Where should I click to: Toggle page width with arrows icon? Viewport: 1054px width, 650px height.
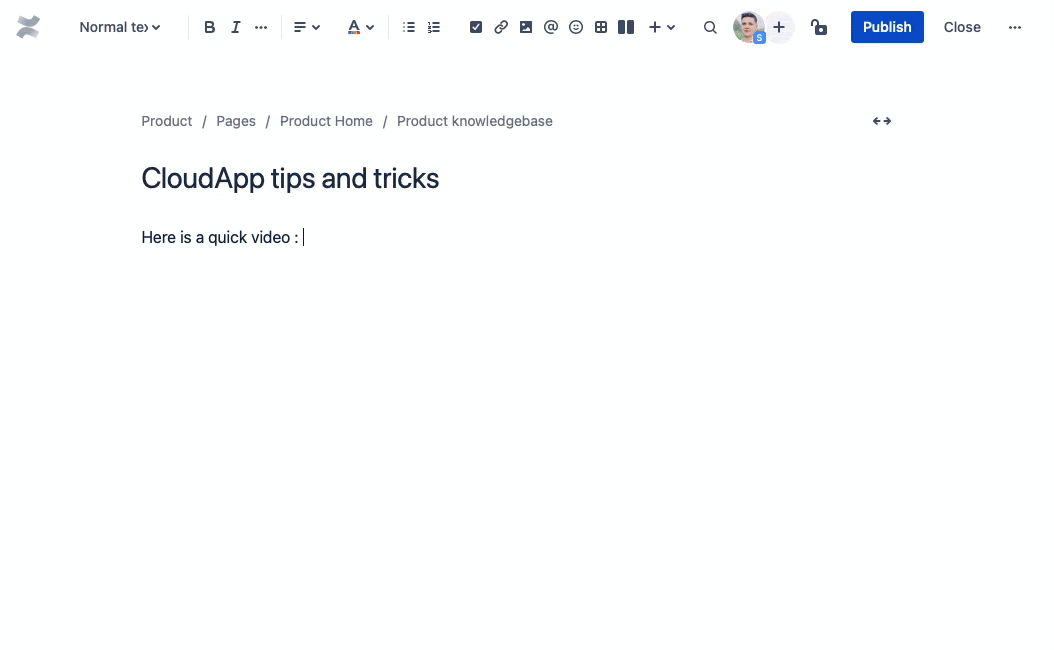coord(881,121)
